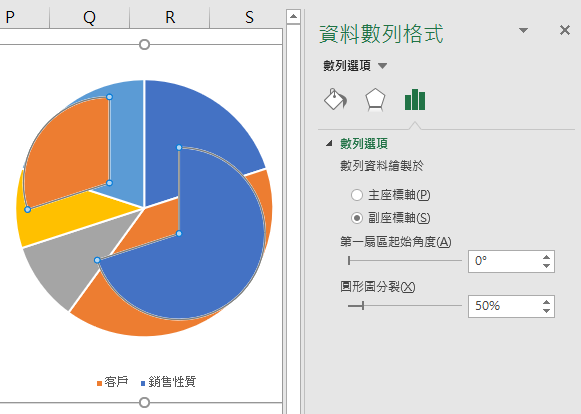Select column Q header

(89, 17)
